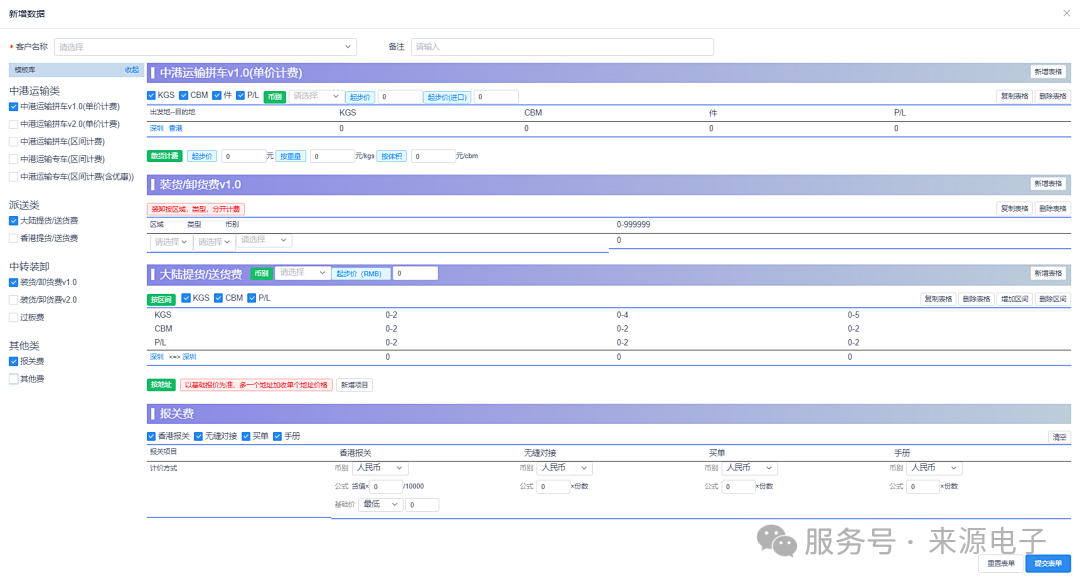Click 新增表格 in the 中港运输拼车v1.0 header

pos(1048,72)
